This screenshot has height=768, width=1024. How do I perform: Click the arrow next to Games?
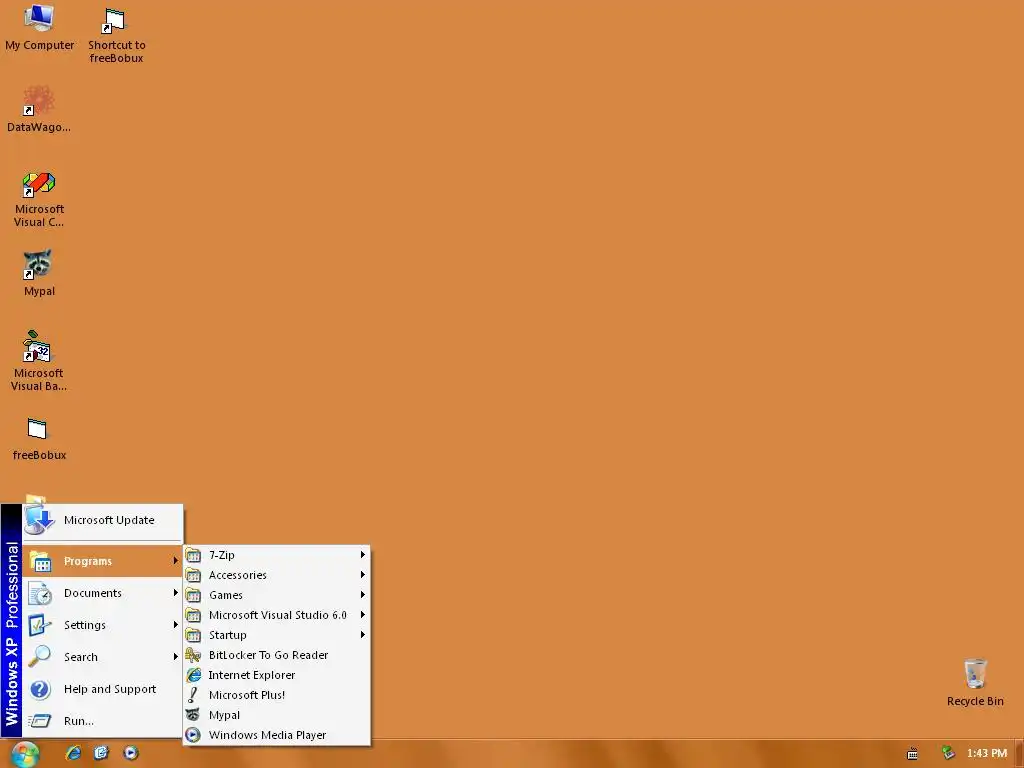click(x=362, y=594)
